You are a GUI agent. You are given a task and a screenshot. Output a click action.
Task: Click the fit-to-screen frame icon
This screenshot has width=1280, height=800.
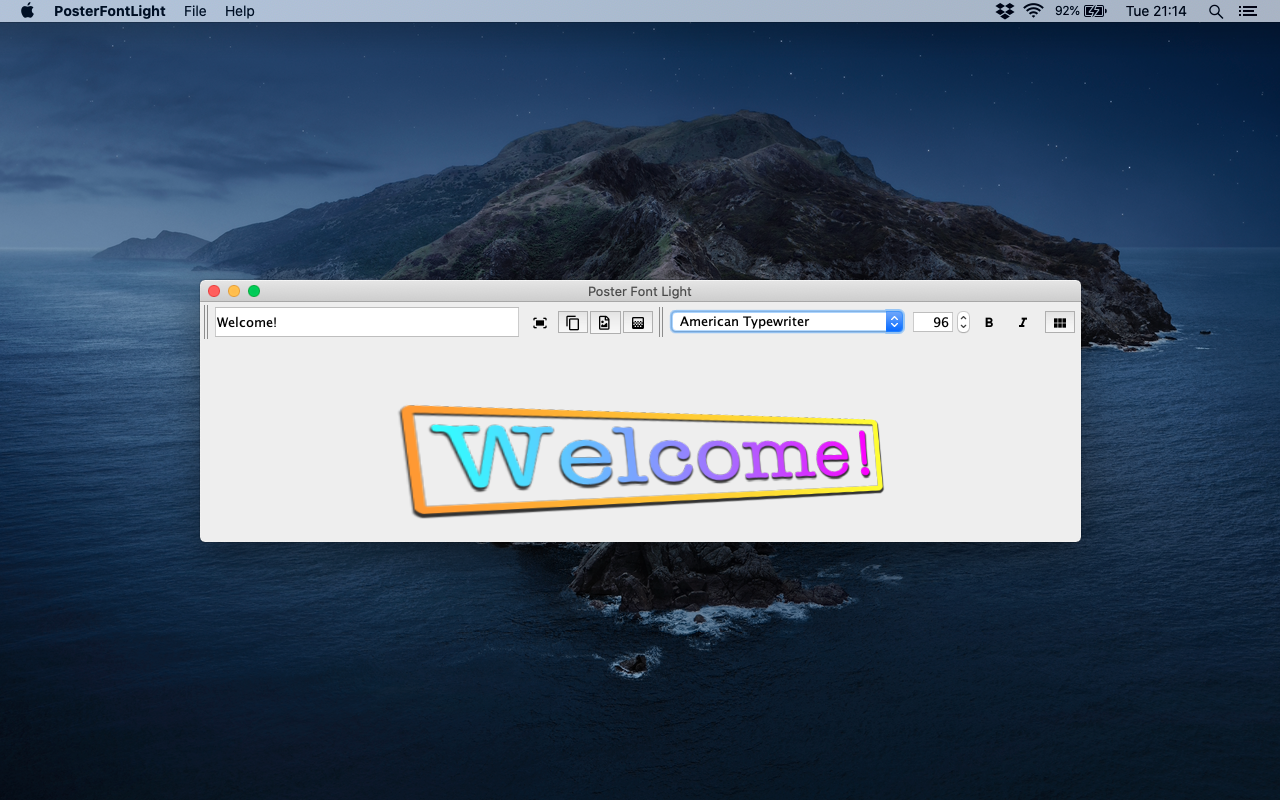coord(540,322)
